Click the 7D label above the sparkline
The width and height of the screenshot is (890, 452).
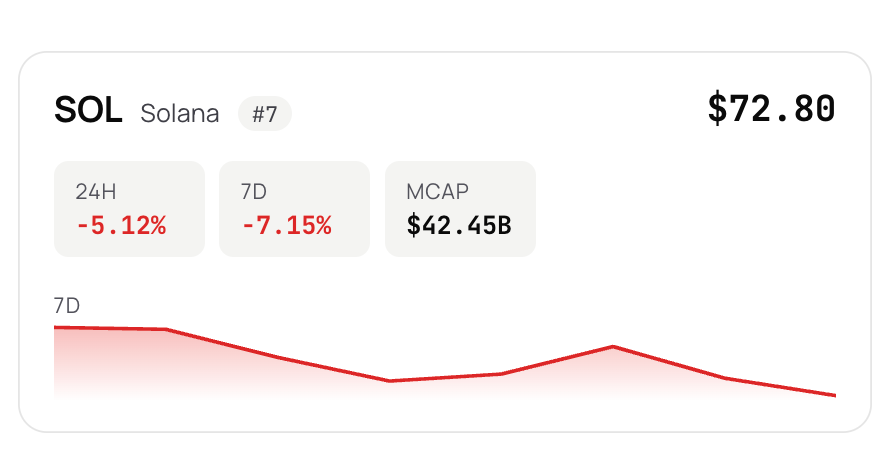(x=67, y=306)
